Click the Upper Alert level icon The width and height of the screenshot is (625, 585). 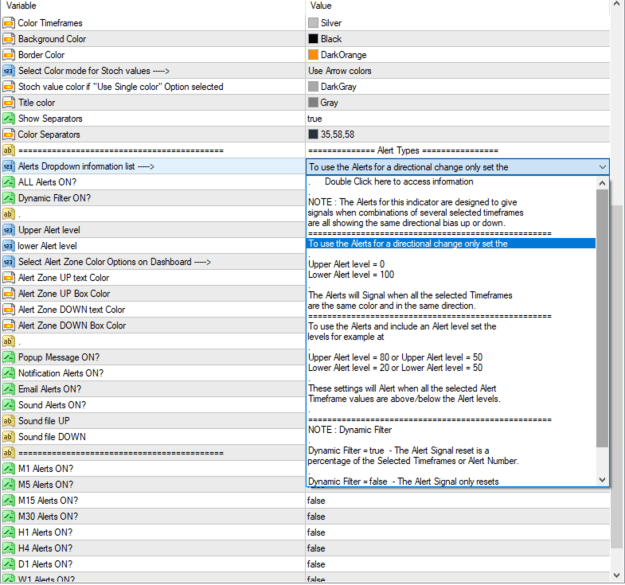(x=8, y=230)
